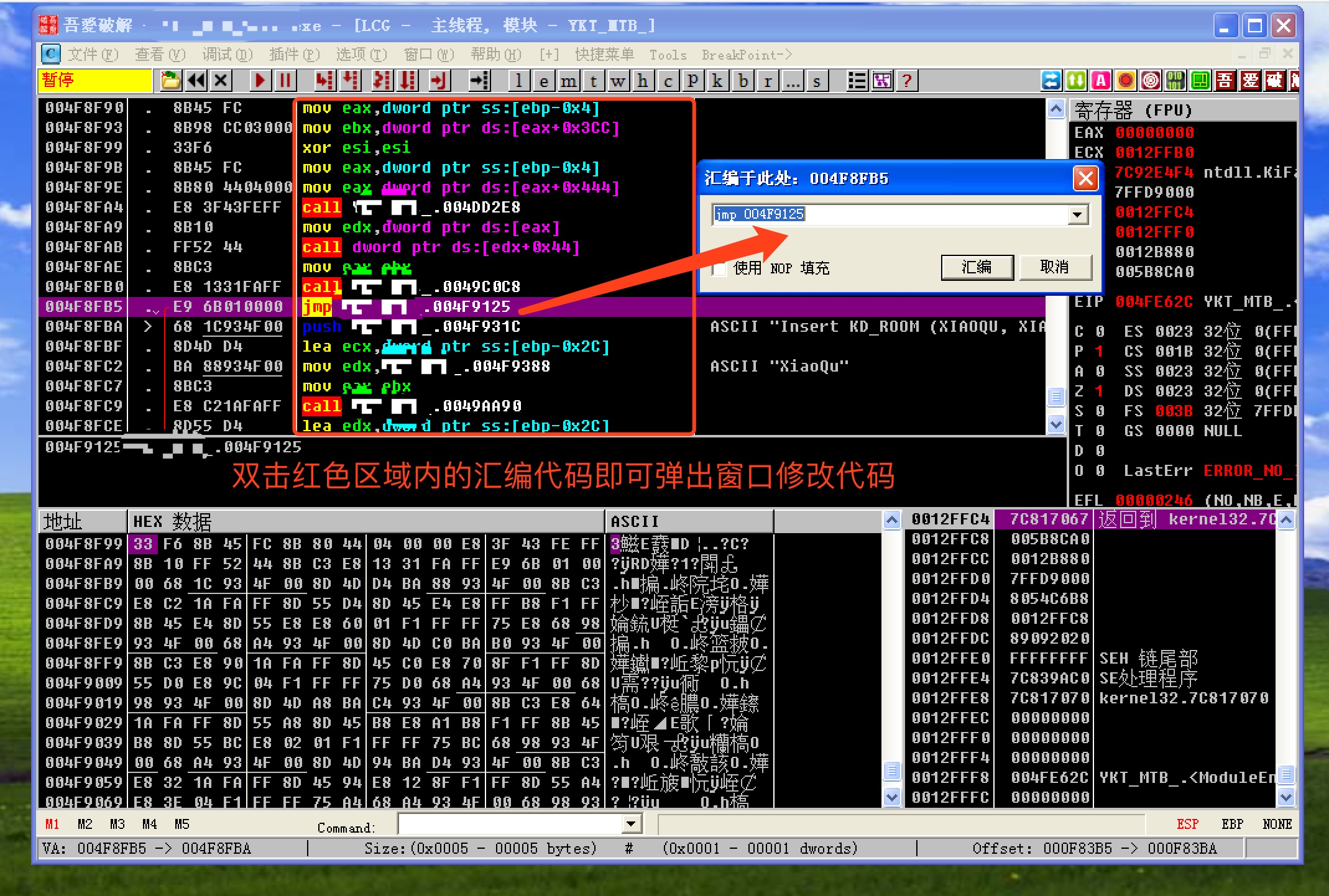Click the purple appearance options icon
This screenshot has width=1329, height=896.
[x=882, y=81]
